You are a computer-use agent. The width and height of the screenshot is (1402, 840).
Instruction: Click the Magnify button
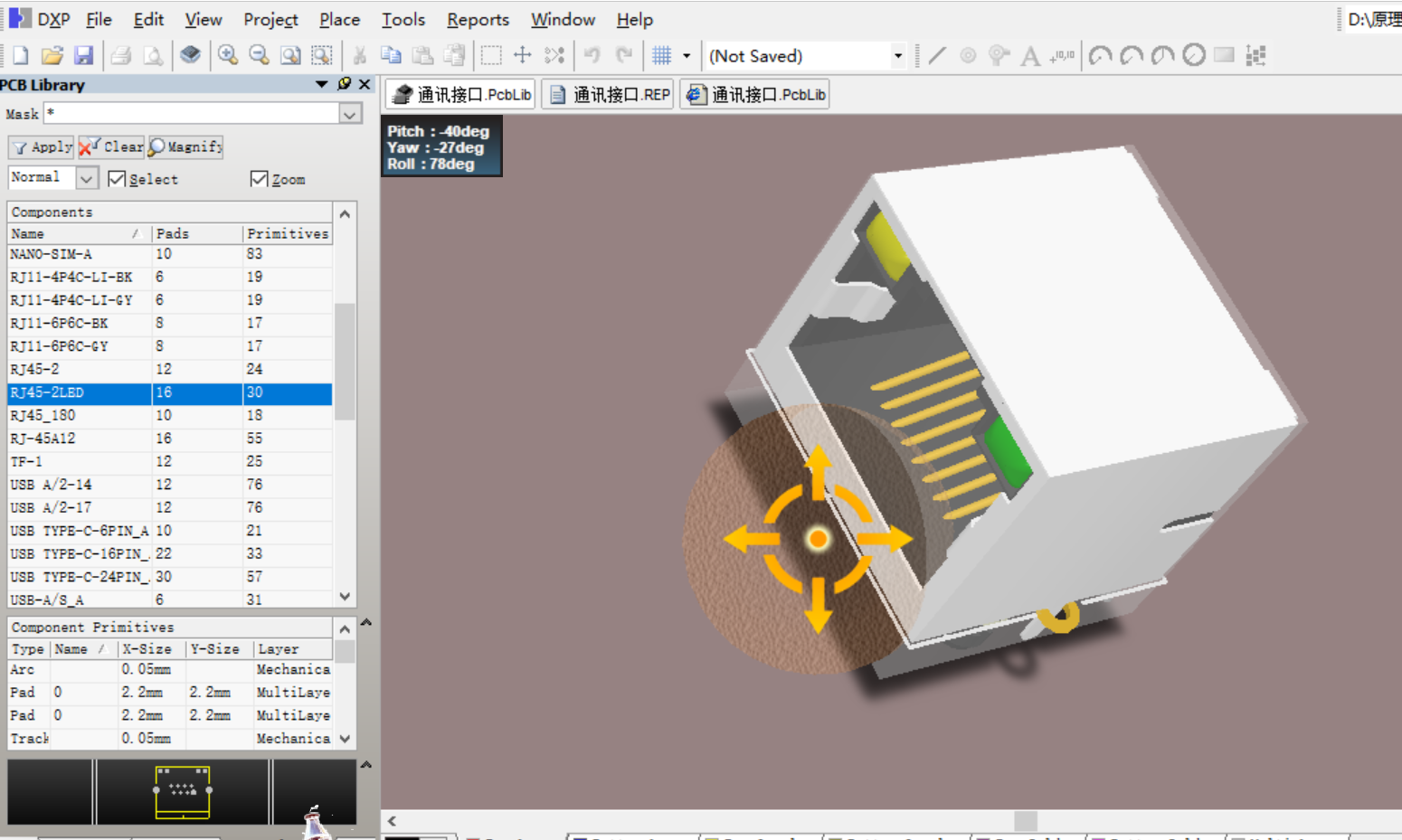(185, 146)
